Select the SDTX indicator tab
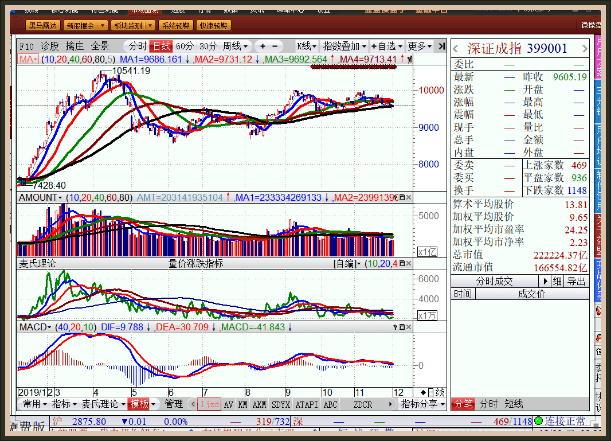 point(281,404)
